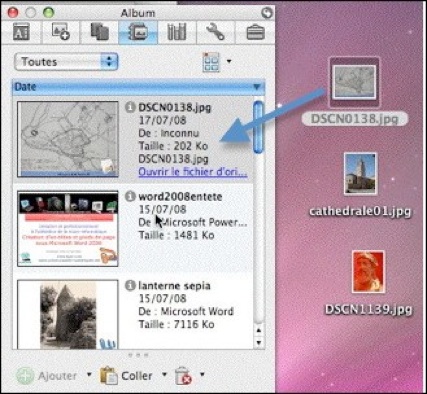Open the Citations pages toolbar icon
427x394 pixels.
tap(100, 32)
